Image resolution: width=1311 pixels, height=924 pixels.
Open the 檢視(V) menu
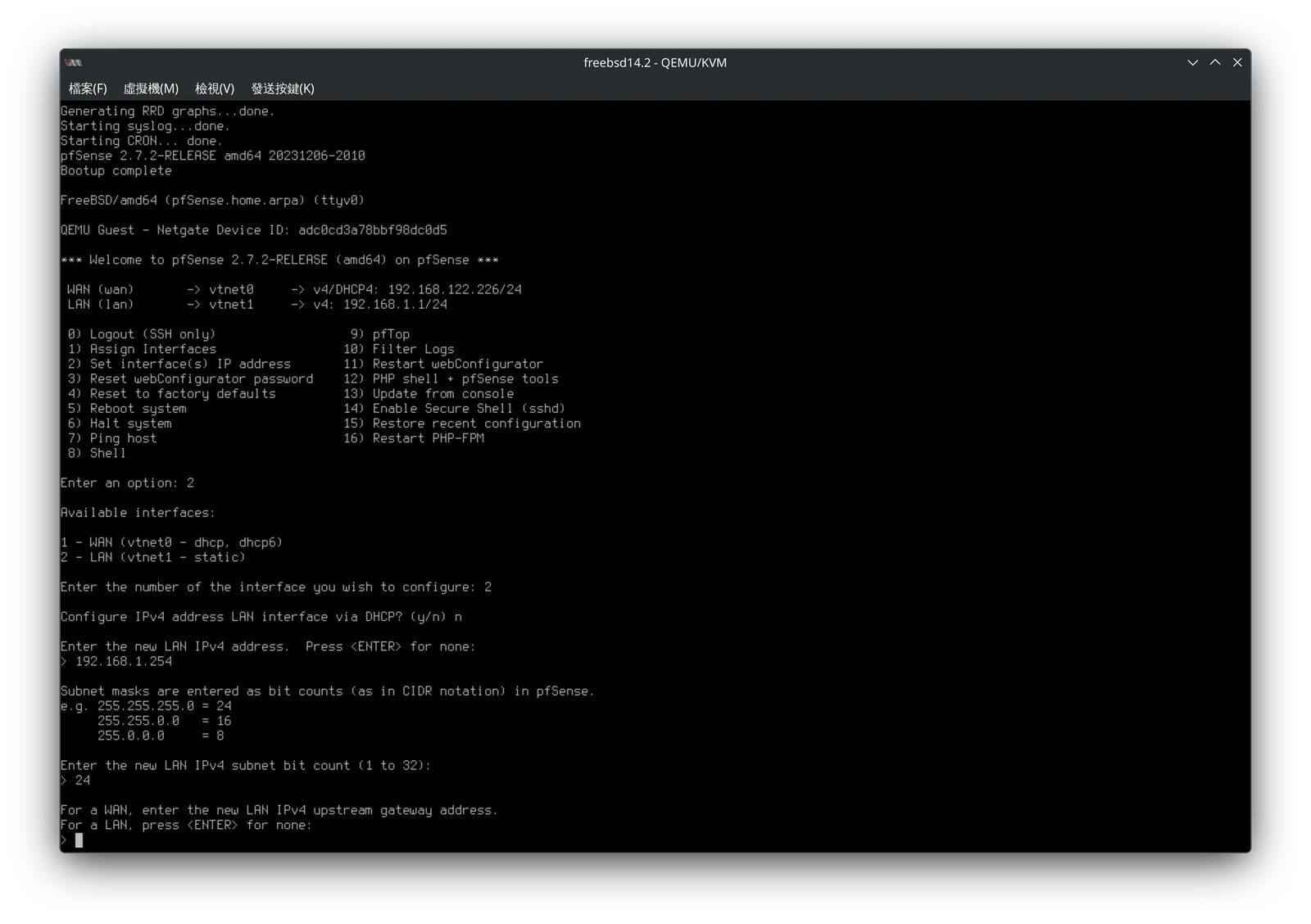click(215, 88)
